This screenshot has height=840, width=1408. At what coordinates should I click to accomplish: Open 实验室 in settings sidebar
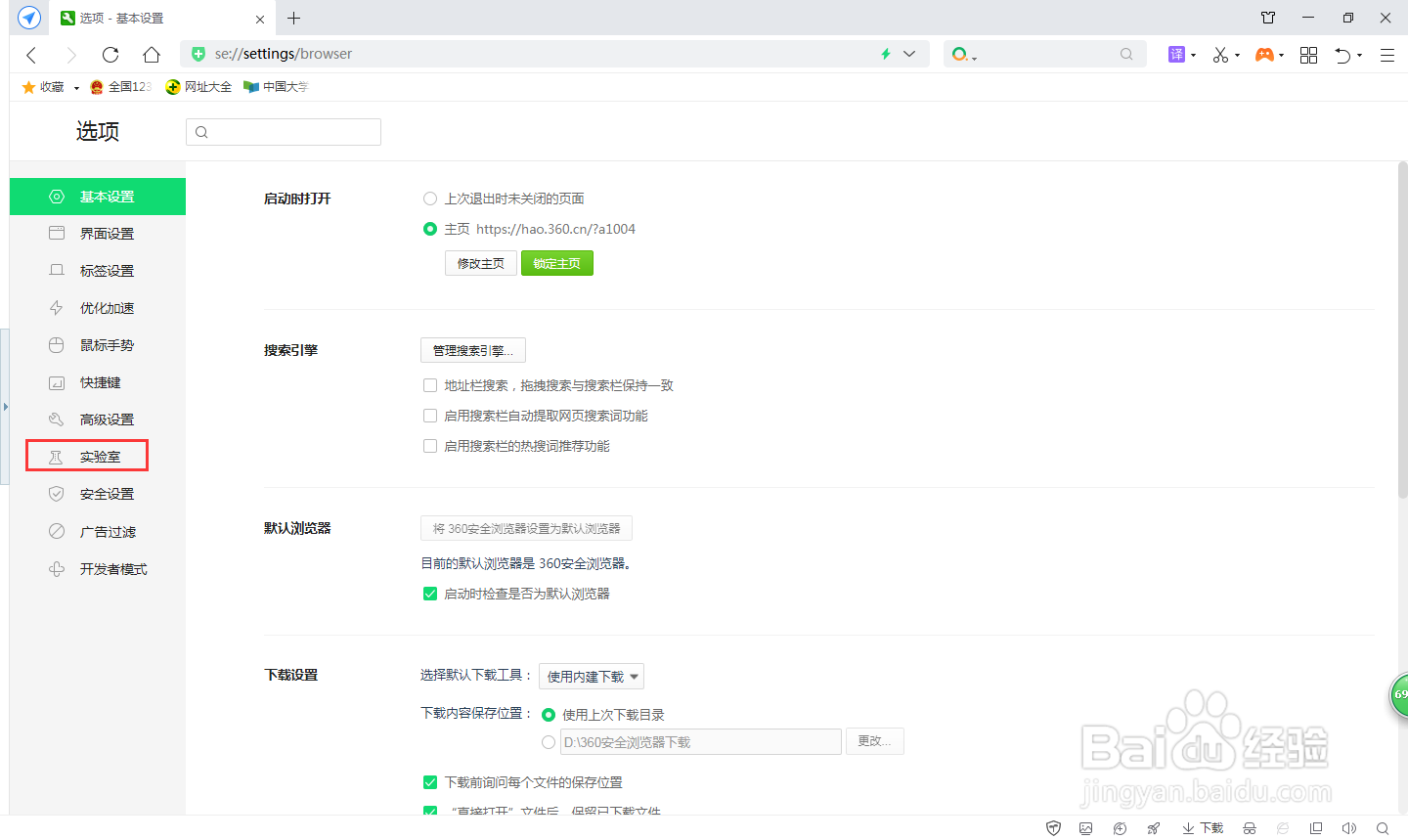(x=98, y=457)
